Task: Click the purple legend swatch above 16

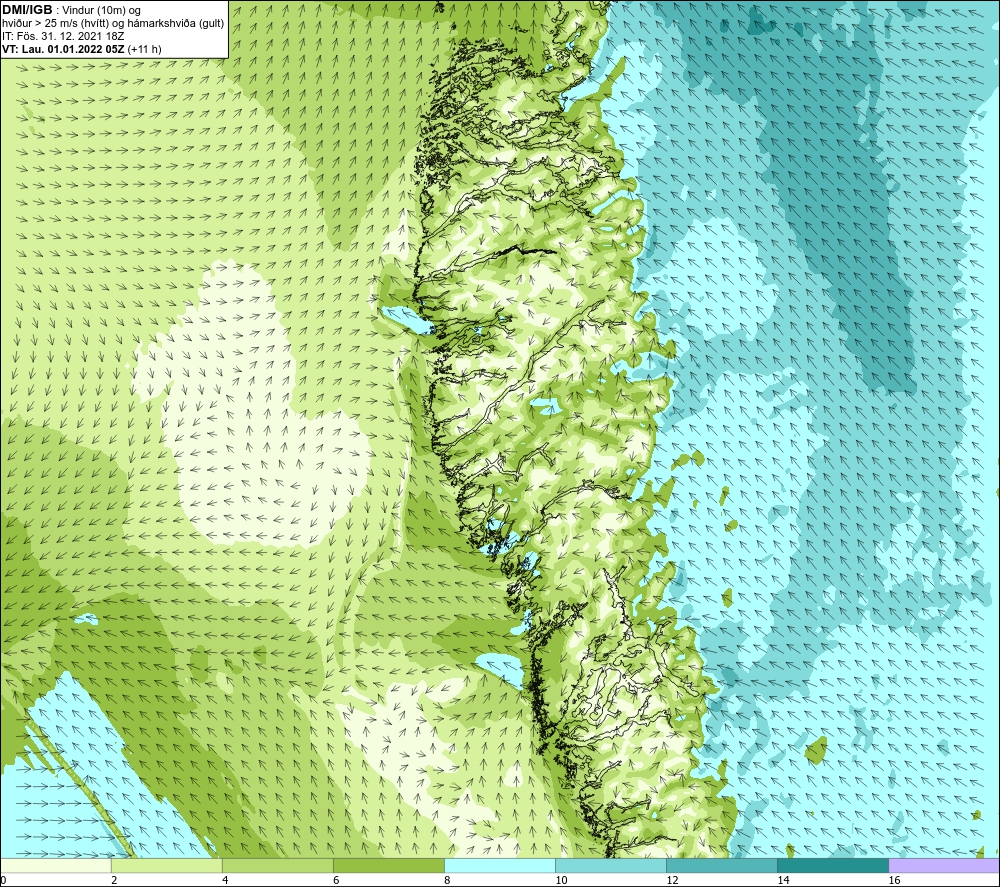Action: click(x=944, y=865)
